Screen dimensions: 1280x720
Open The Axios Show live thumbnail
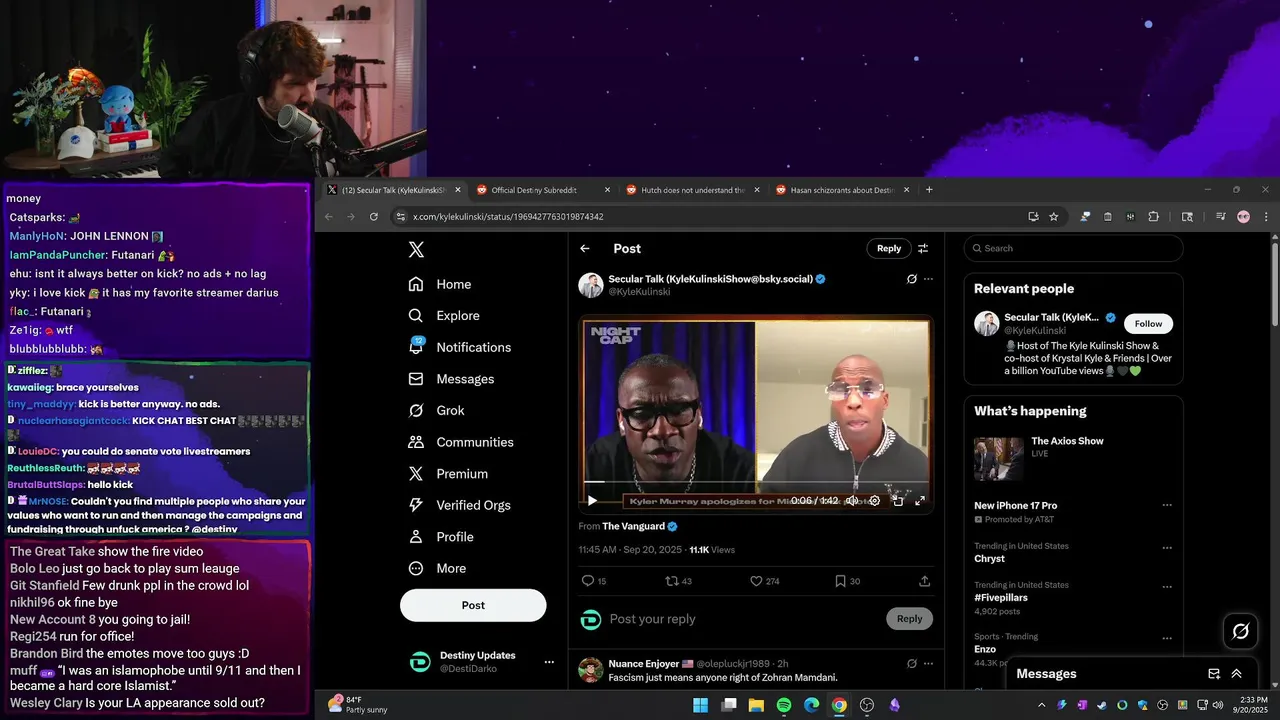point(999,459)
